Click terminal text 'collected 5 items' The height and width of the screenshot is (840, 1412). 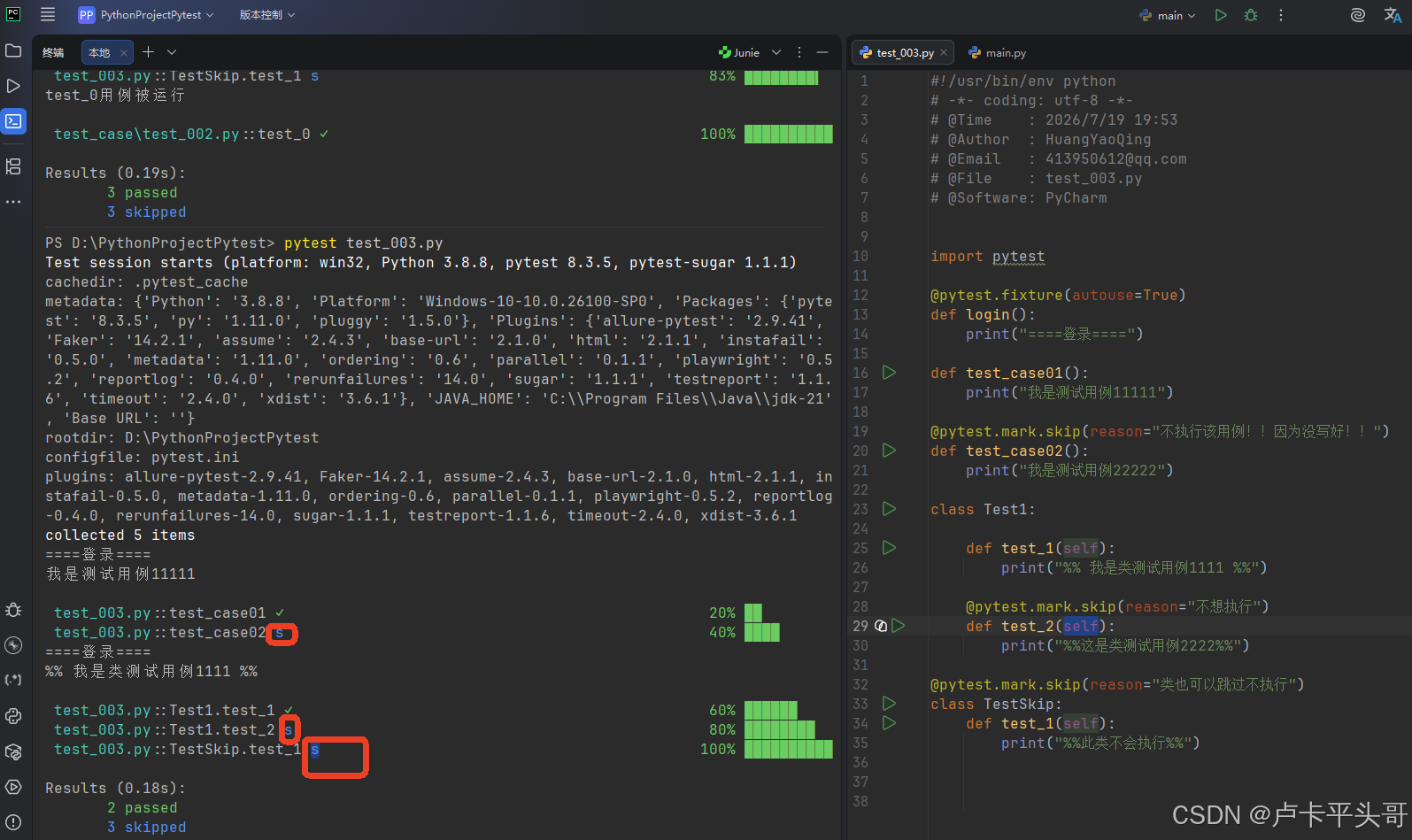[120, 536]
